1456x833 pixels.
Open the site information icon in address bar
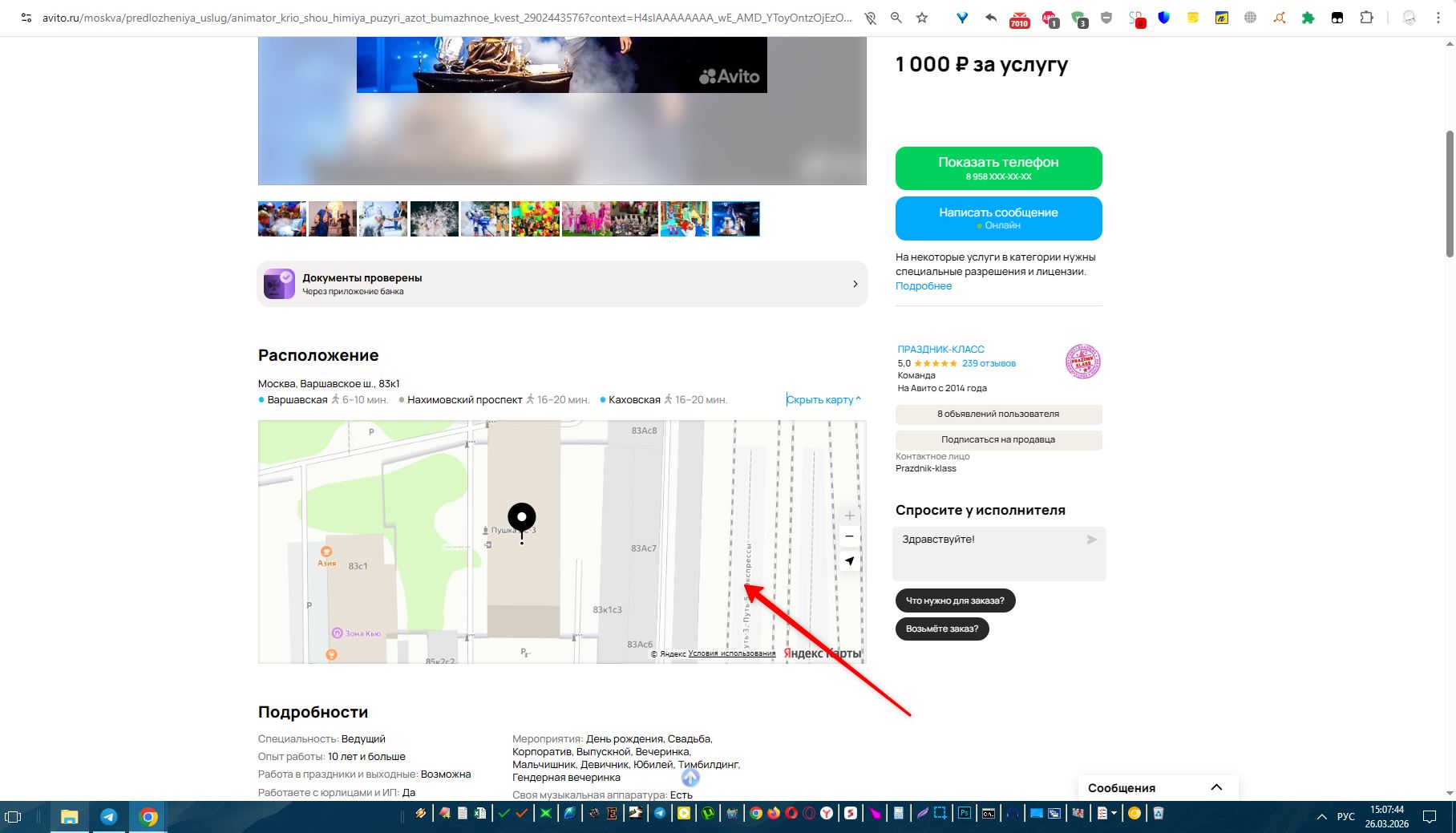coord(26,18)
